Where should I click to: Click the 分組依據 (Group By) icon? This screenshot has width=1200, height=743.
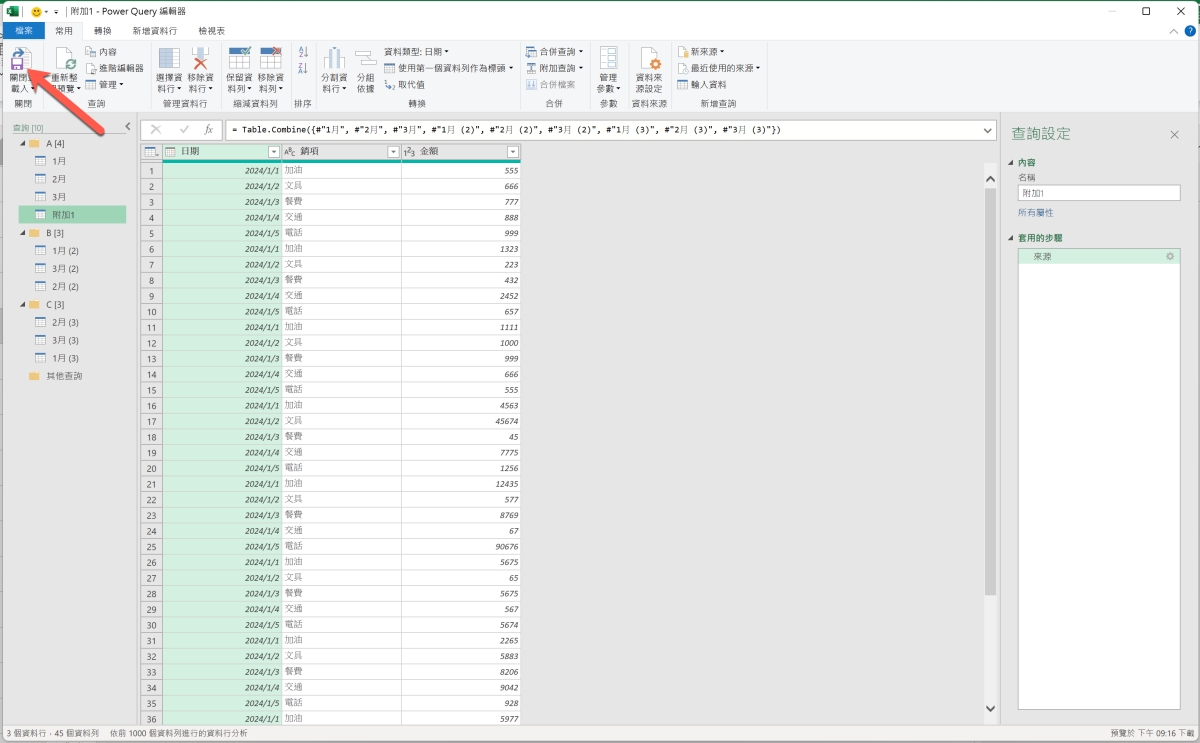[x=365, y=59]
